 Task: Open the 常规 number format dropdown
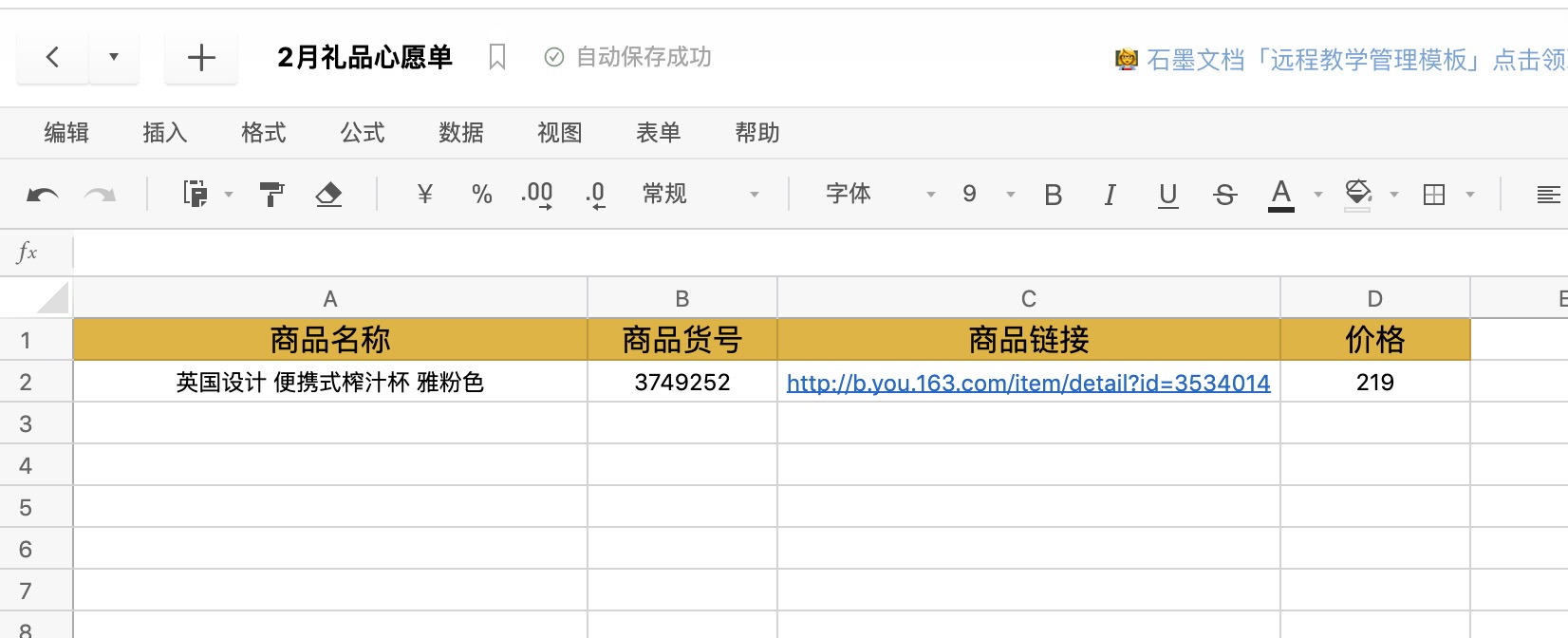(700, 195)
